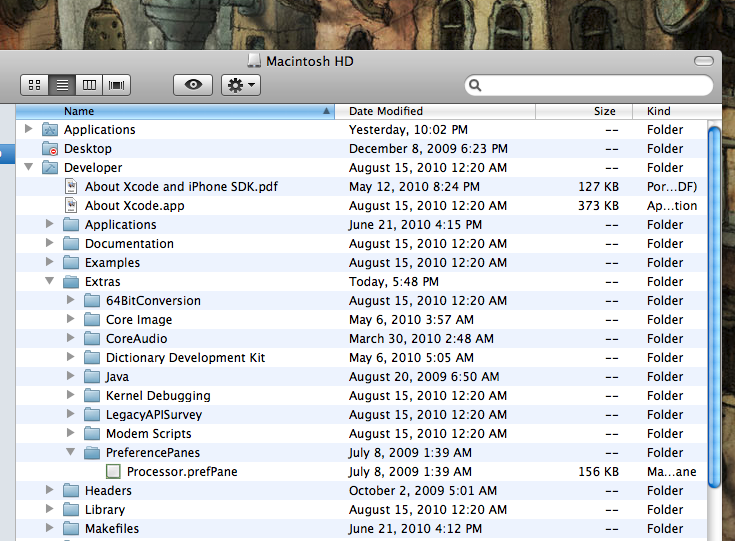Click the "About Xcode.app" file name
This screenshot has height=541, width=735.
pos(135,206)
